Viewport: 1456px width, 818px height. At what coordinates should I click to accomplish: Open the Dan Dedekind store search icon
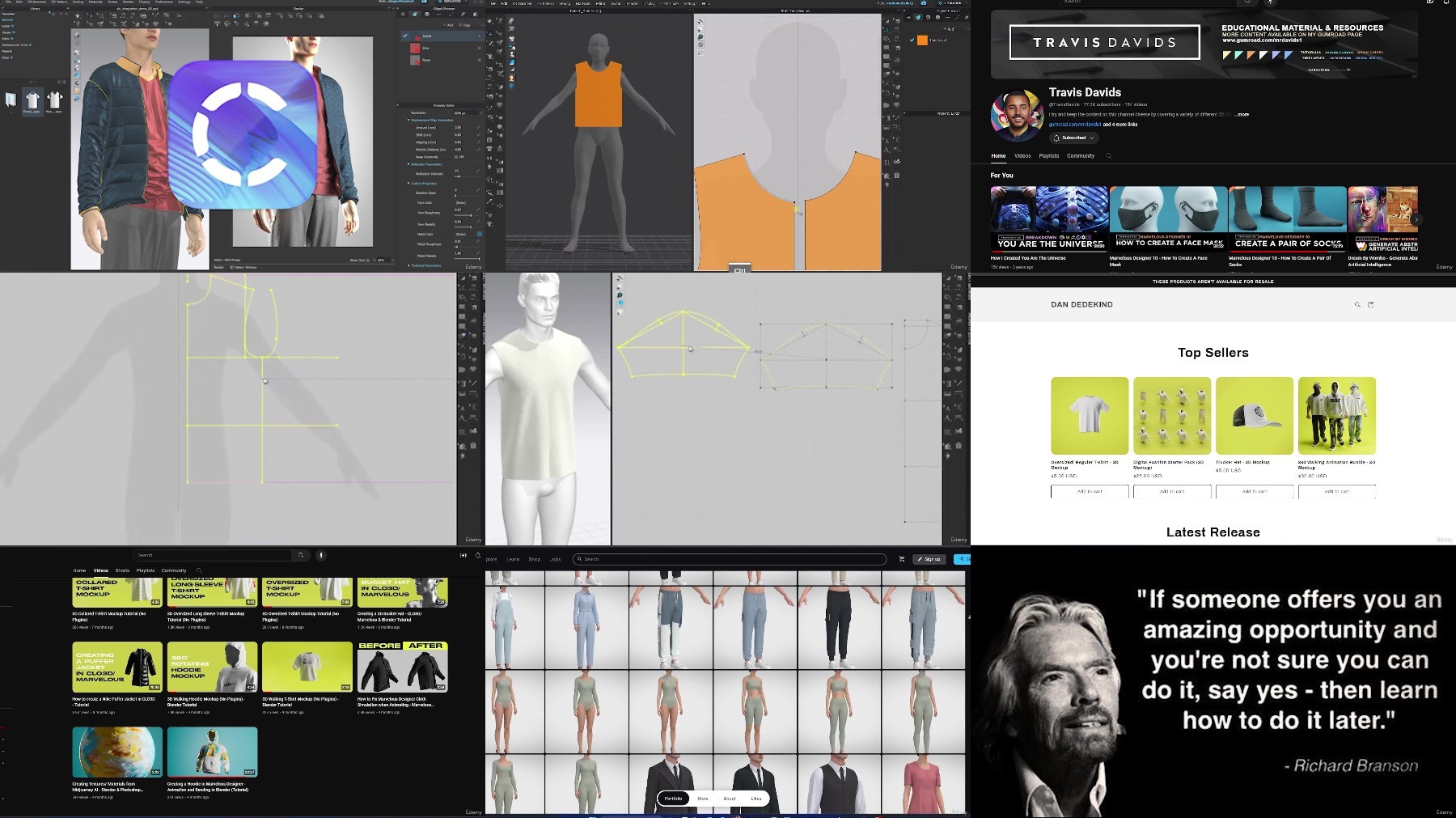pyautogui.click(x=1357, y=305)
